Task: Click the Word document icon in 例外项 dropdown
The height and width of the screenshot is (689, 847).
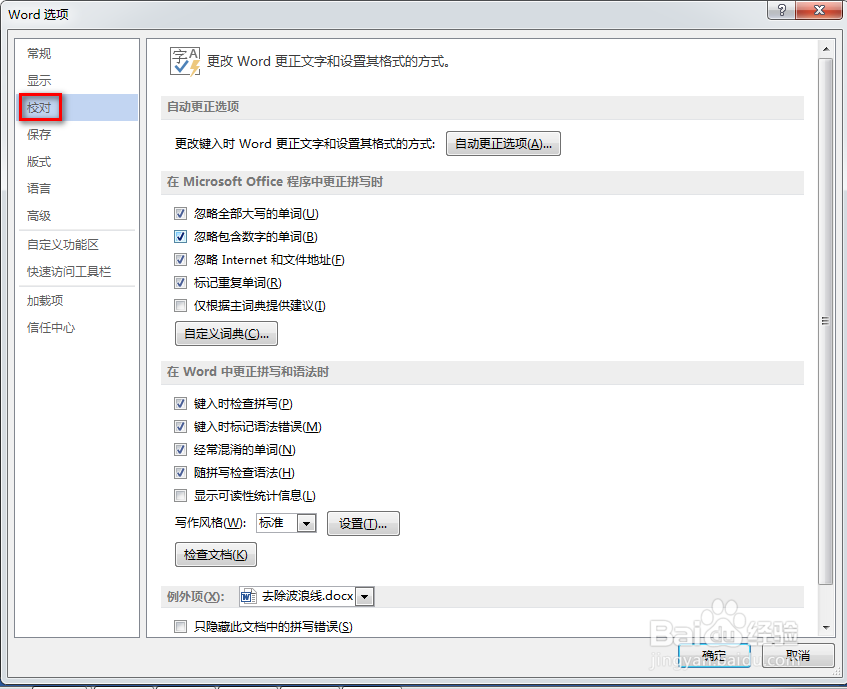Action: pyautogui.click(x=248, y=596)
